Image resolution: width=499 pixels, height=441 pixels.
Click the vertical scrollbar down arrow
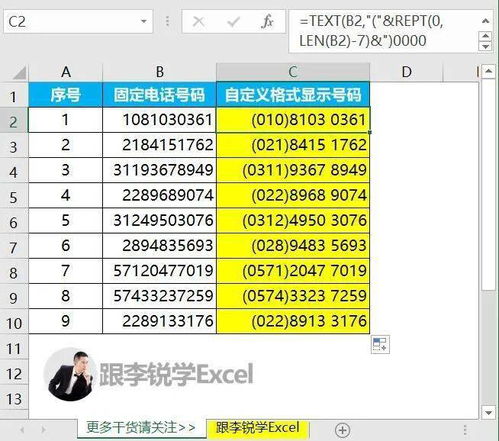click(x=488, y=413)
